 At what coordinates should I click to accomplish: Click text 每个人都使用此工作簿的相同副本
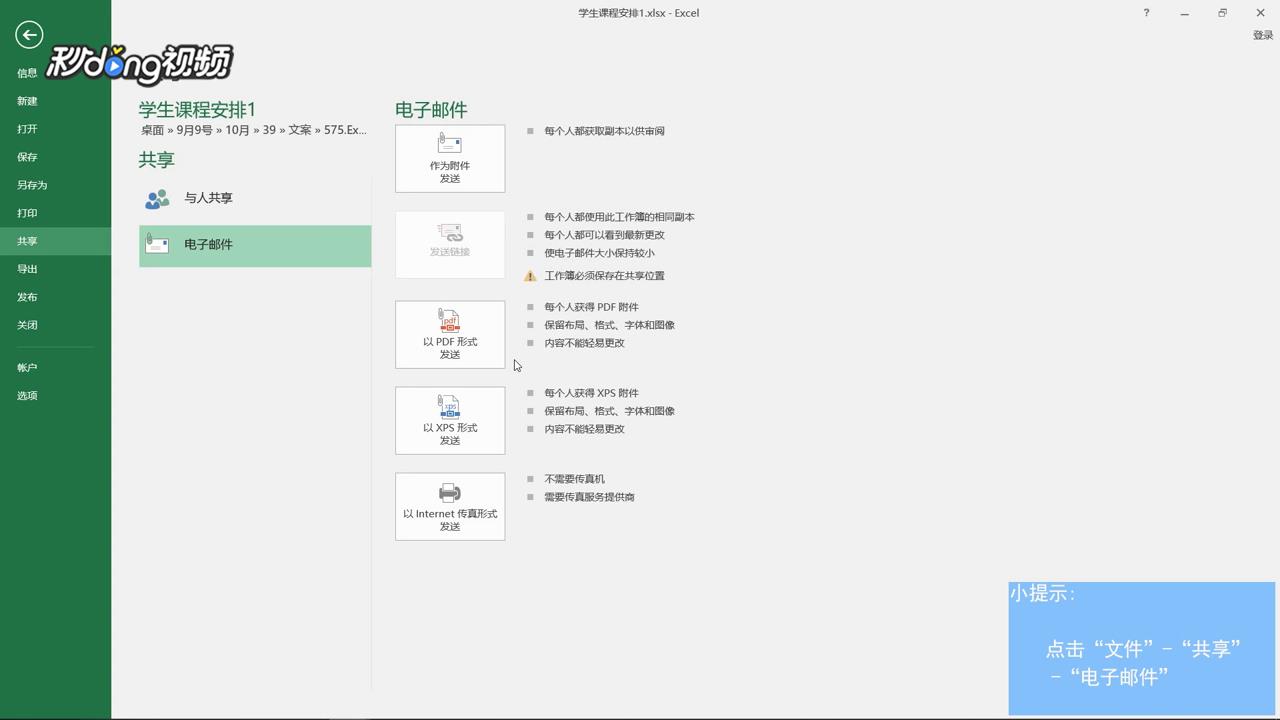click(x=619, y=217)
